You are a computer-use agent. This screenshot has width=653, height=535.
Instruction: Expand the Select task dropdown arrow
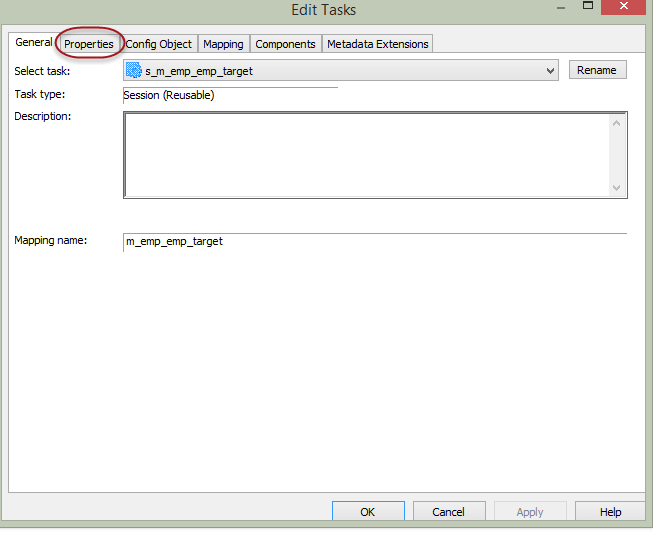pyautogui.click(x=550, y=71)
